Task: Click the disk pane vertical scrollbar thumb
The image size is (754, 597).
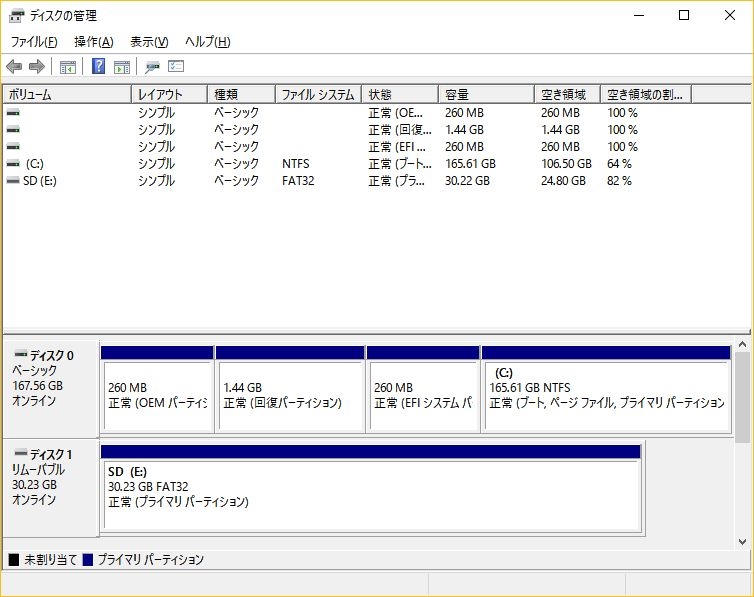Action: (742, 397)
